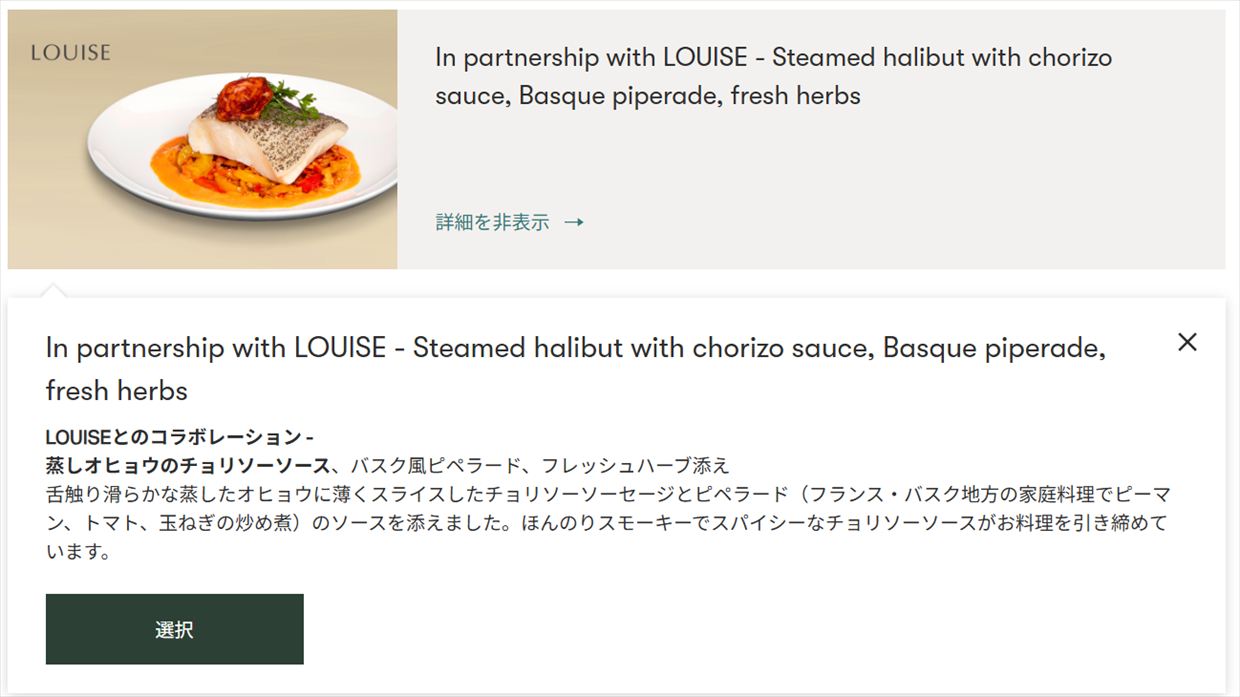Click the 選択 button
The width and height of the screenshot is (1240, 697).
coord(174,629)
